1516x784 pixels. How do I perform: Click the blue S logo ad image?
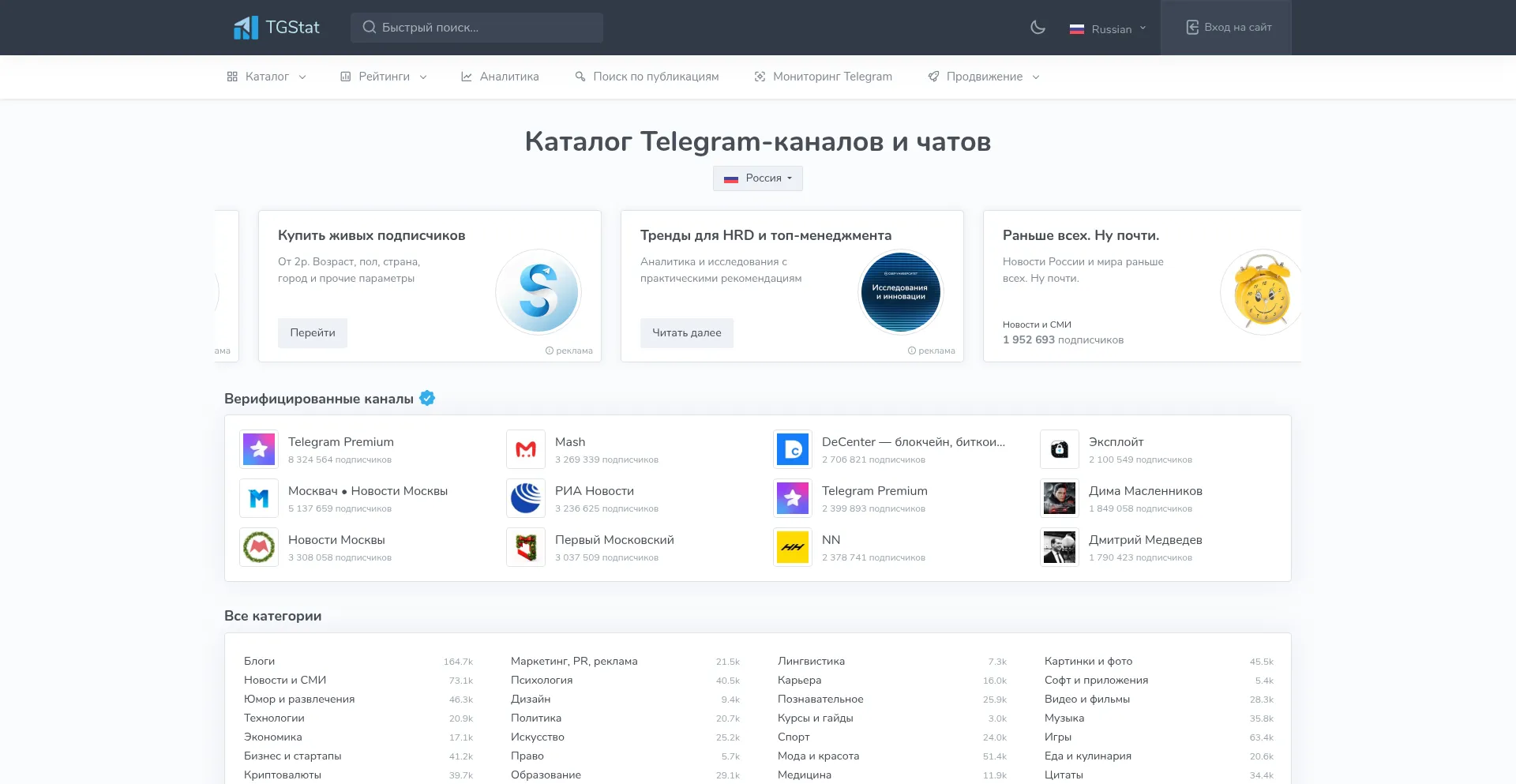(538, 292)
